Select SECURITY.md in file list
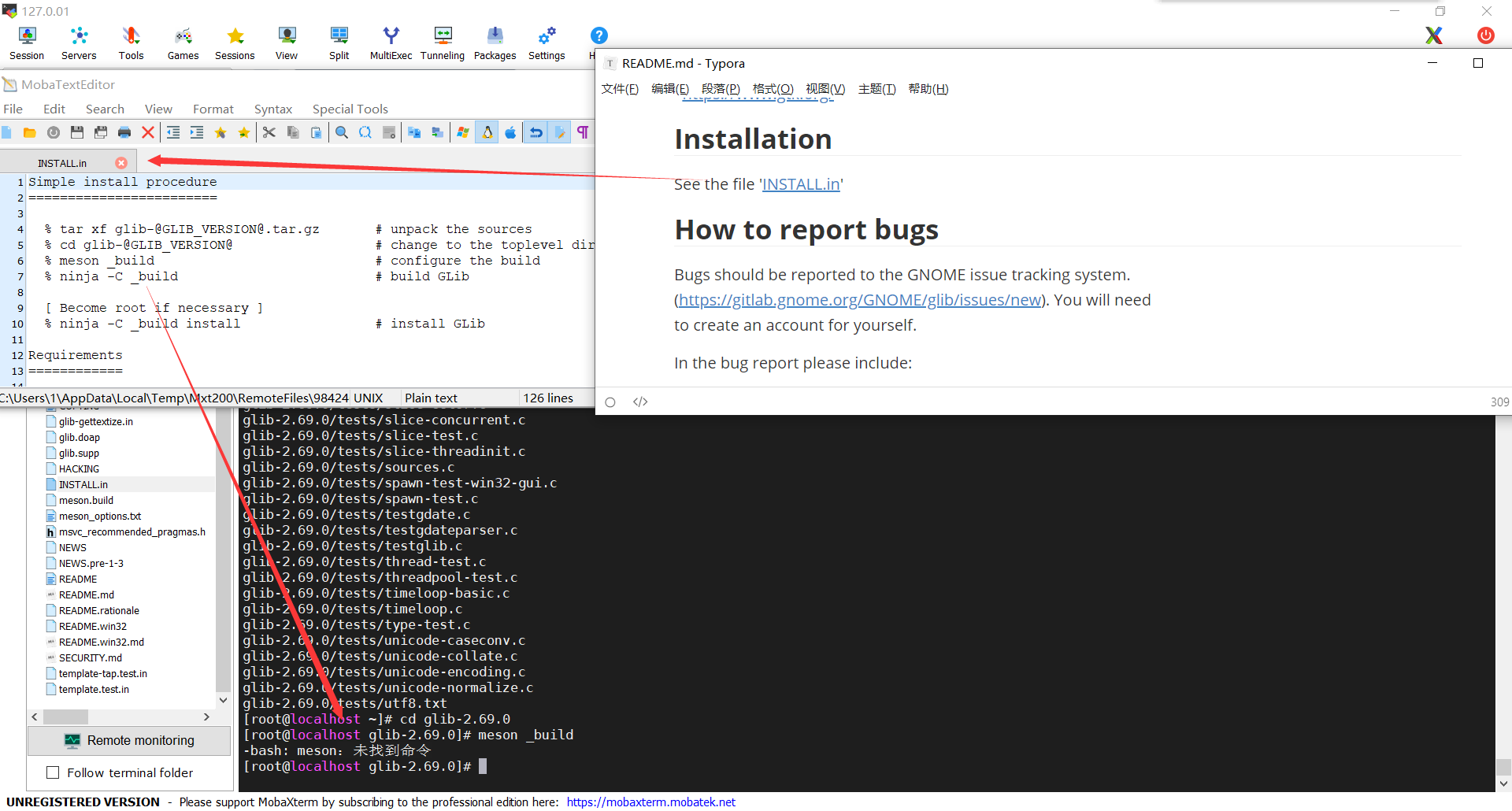 point(90,657)
